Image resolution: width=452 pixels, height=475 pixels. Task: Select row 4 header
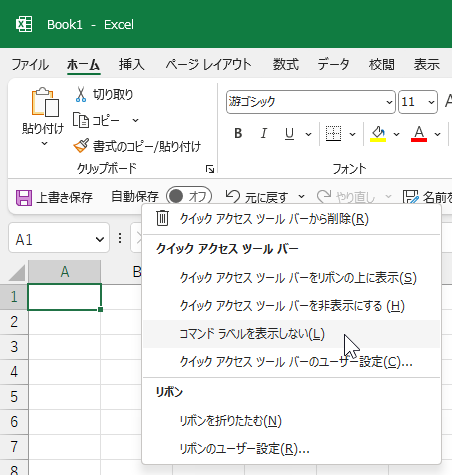click(x=14, y=372)
